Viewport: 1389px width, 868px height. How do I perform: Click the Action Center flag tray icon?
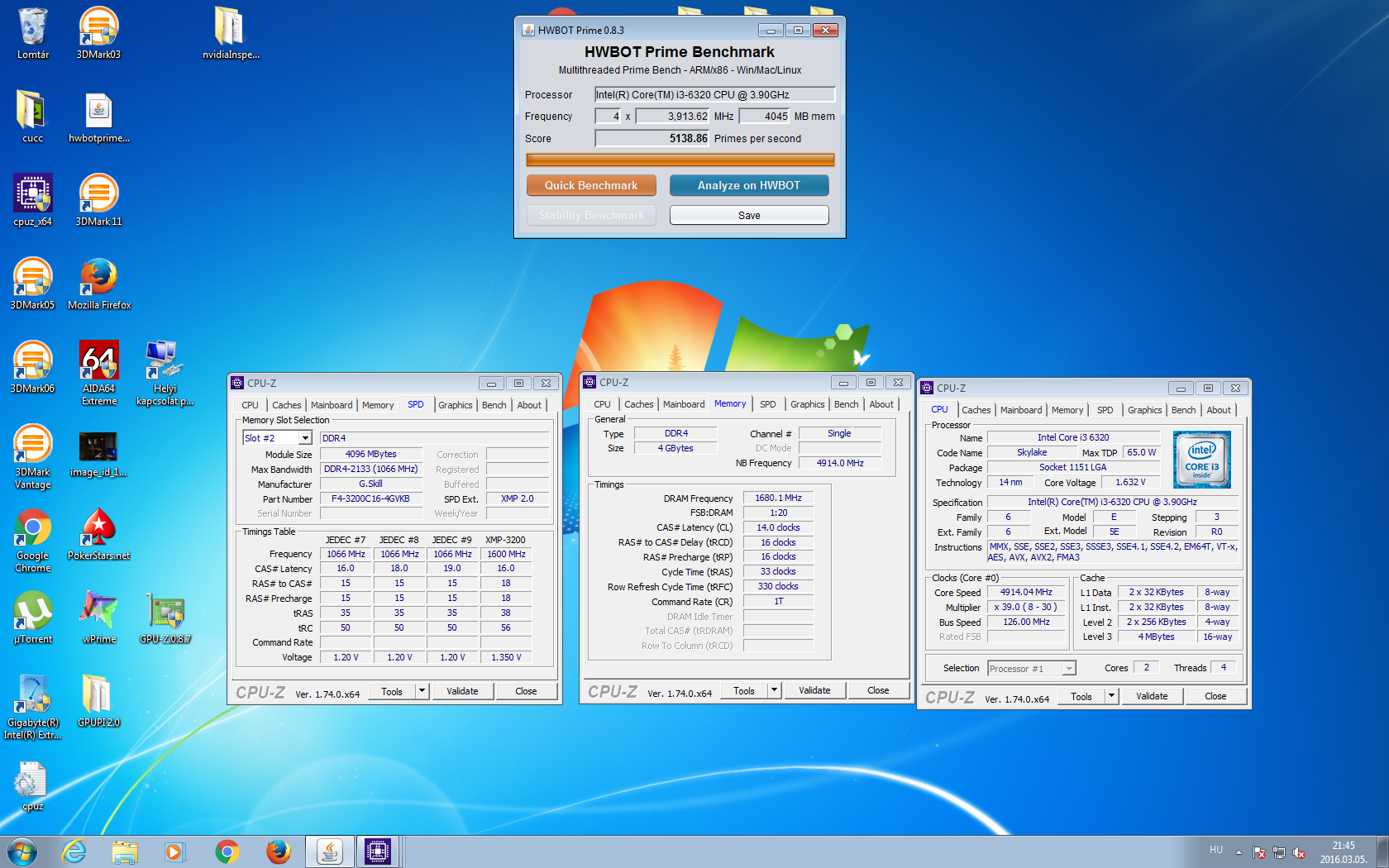click(1259, 852)
